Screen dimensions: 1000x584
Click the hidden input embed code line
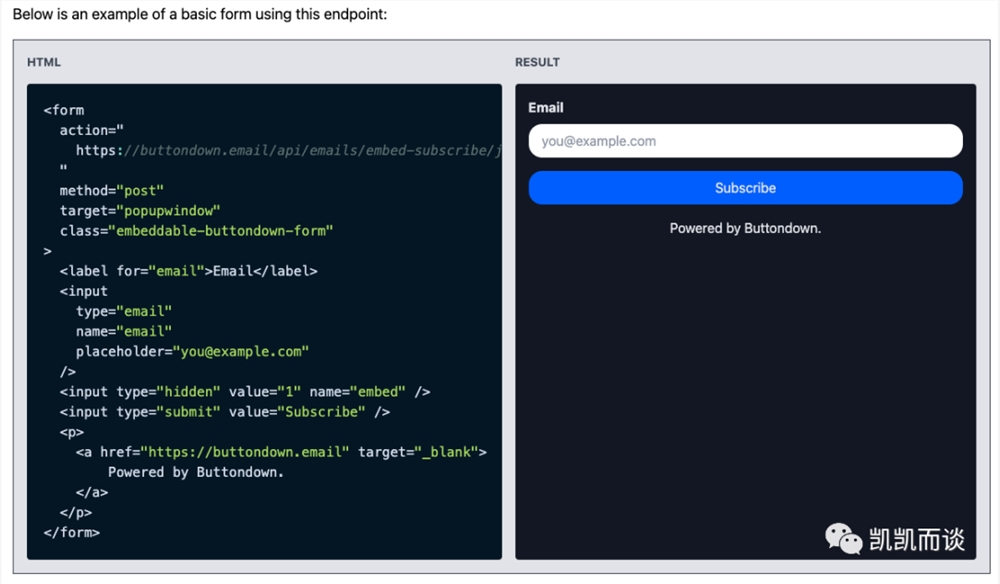245,391
